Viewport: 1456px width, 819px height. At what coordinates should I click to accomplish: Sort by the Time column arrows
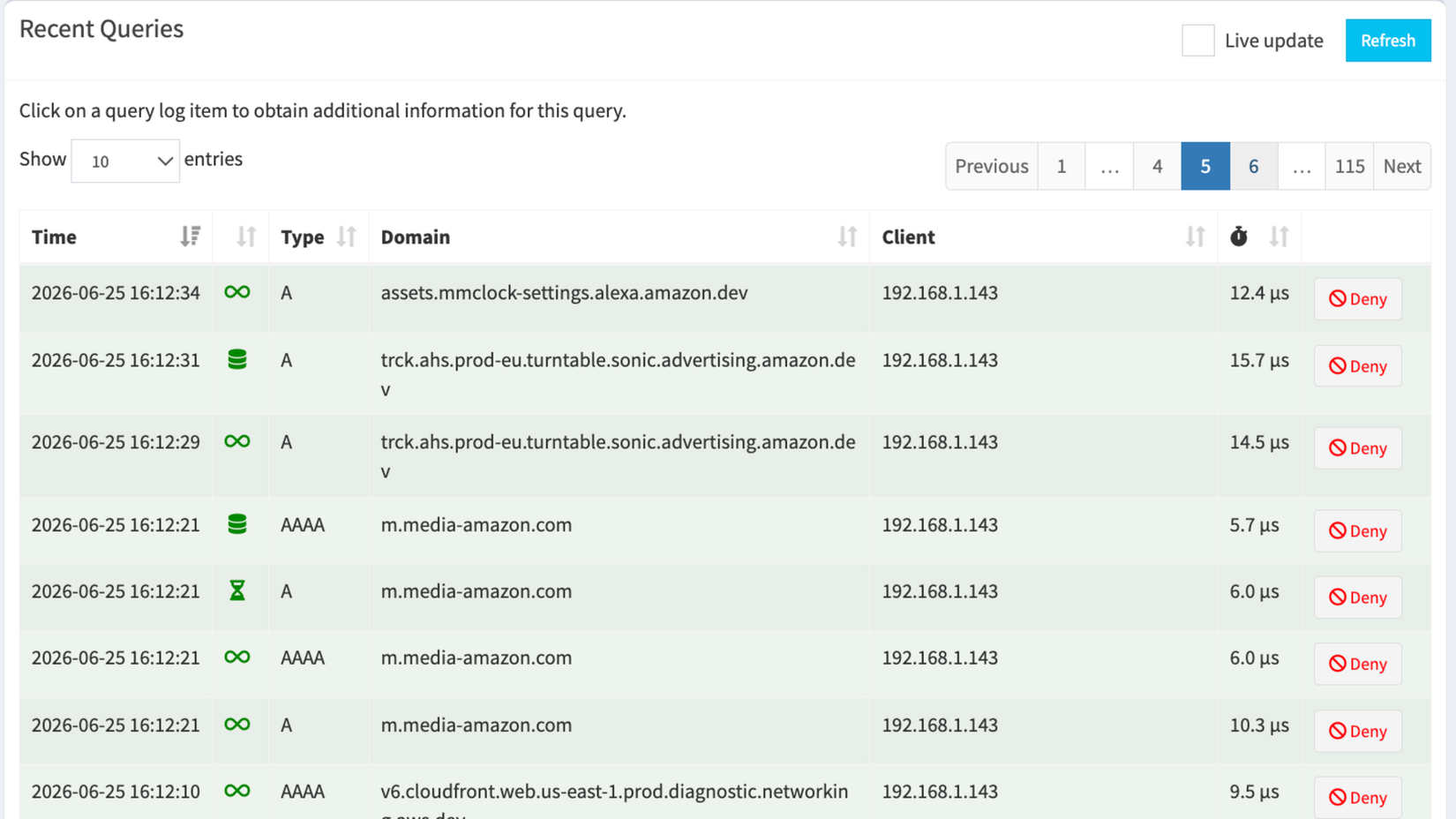(191, 237)
